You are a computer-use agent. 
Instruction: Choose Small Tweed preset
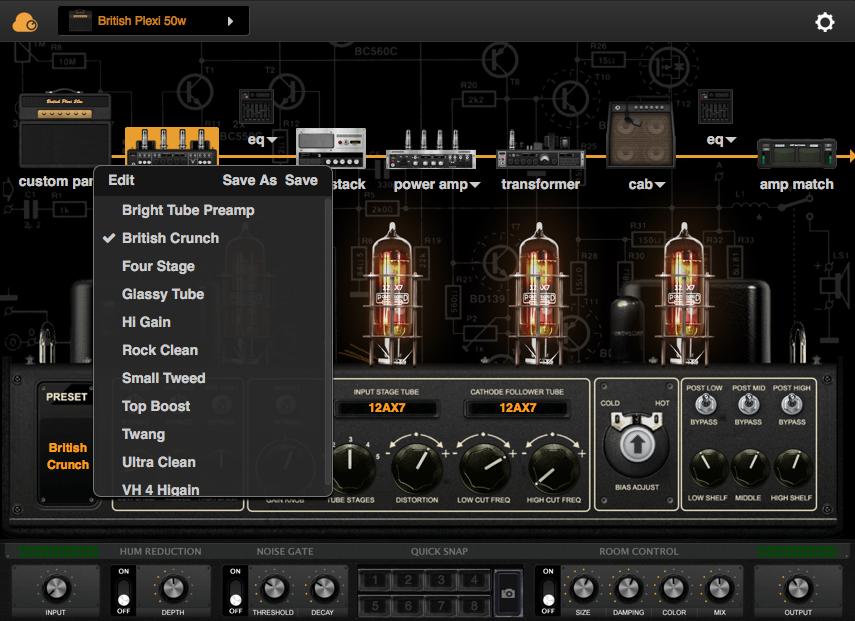(x=210, y=378)
